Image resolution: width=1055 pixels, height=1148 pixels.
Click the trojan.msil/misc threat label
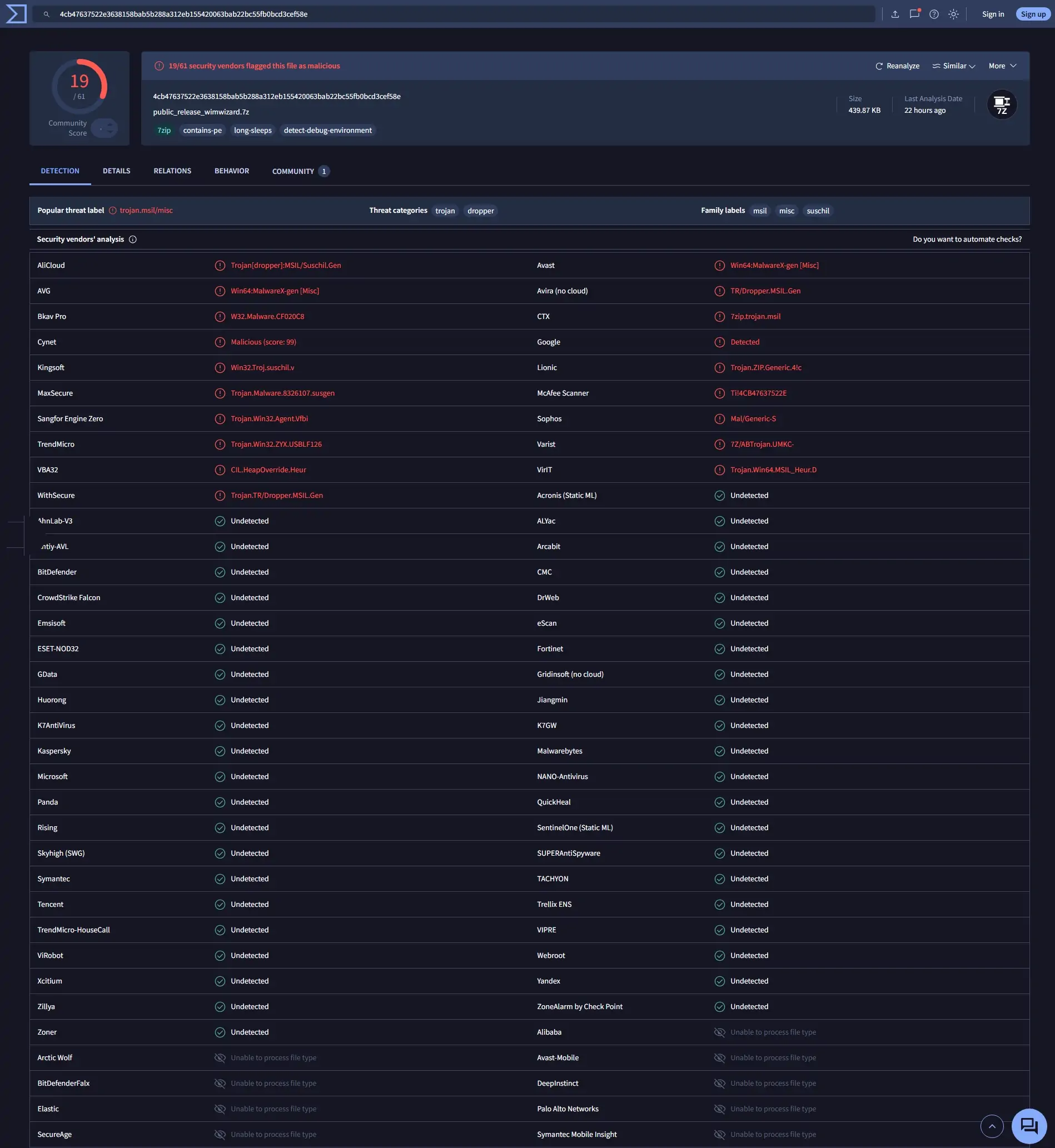[146, 211]
